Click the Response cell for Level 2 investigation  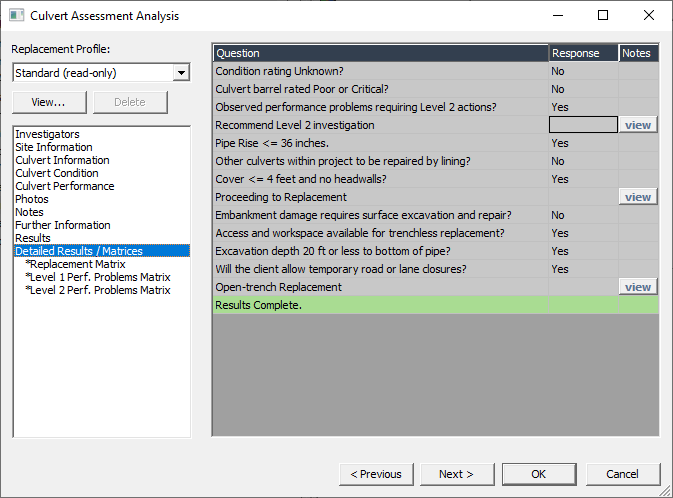pos(583,125)
